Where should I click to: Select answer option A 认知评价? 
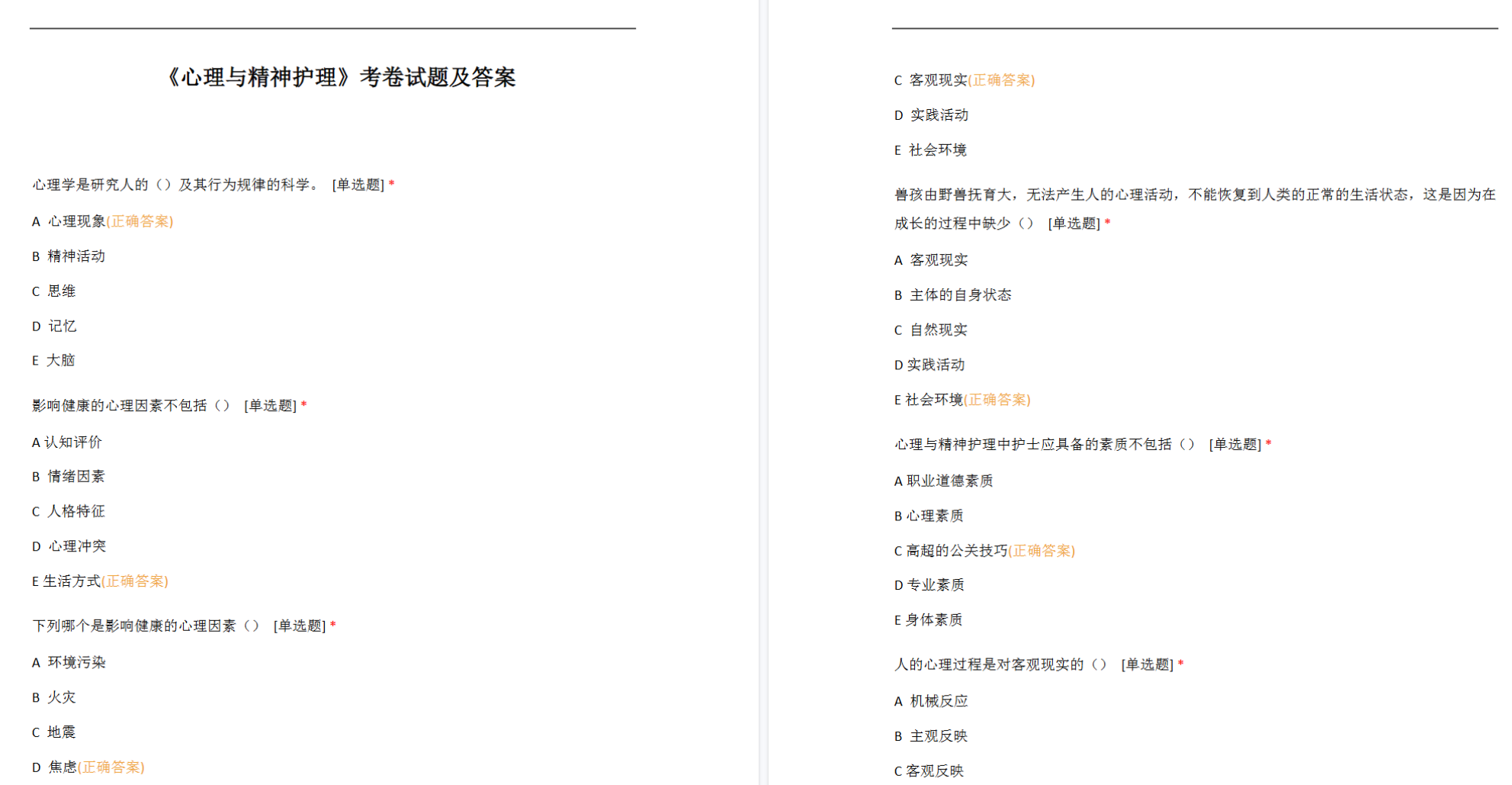tap(72, 442)
